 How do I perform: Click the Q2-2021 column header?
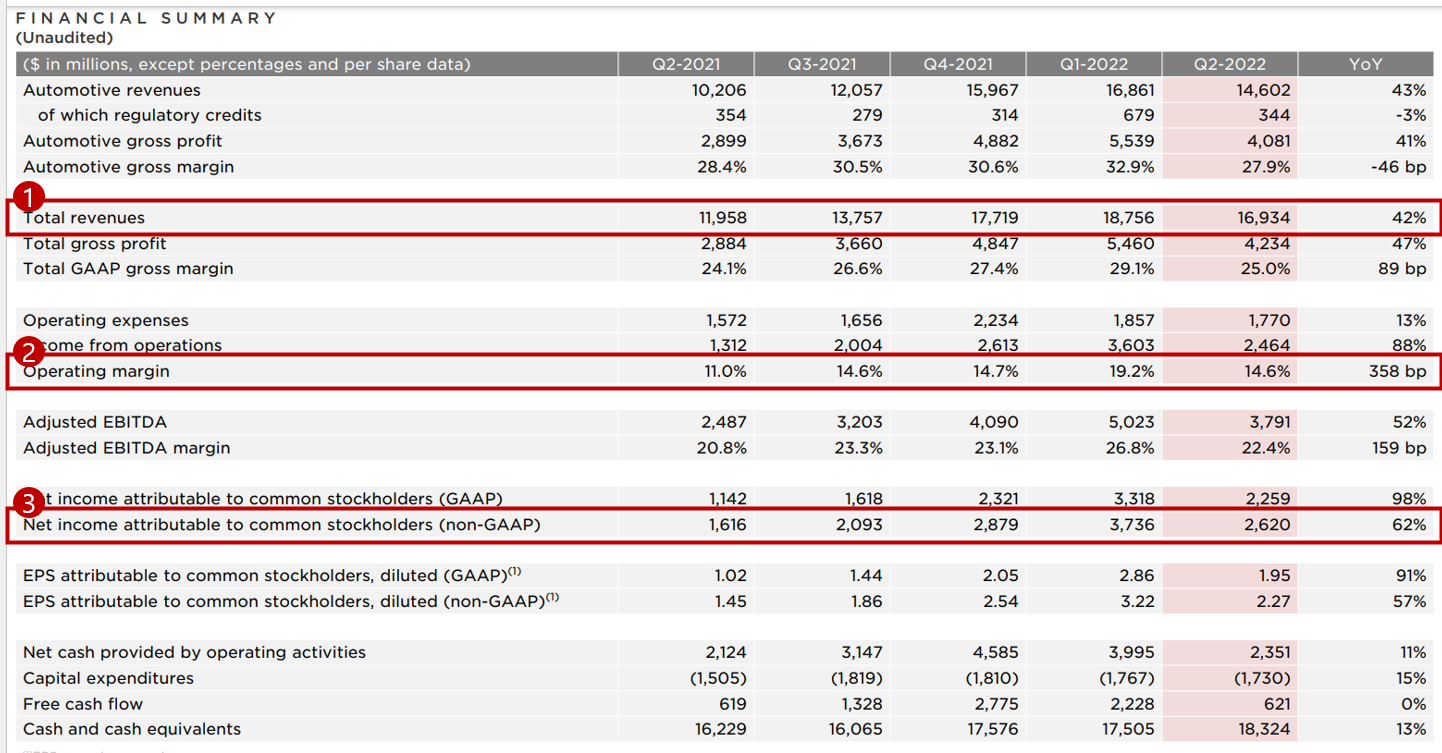click(685, 64)
